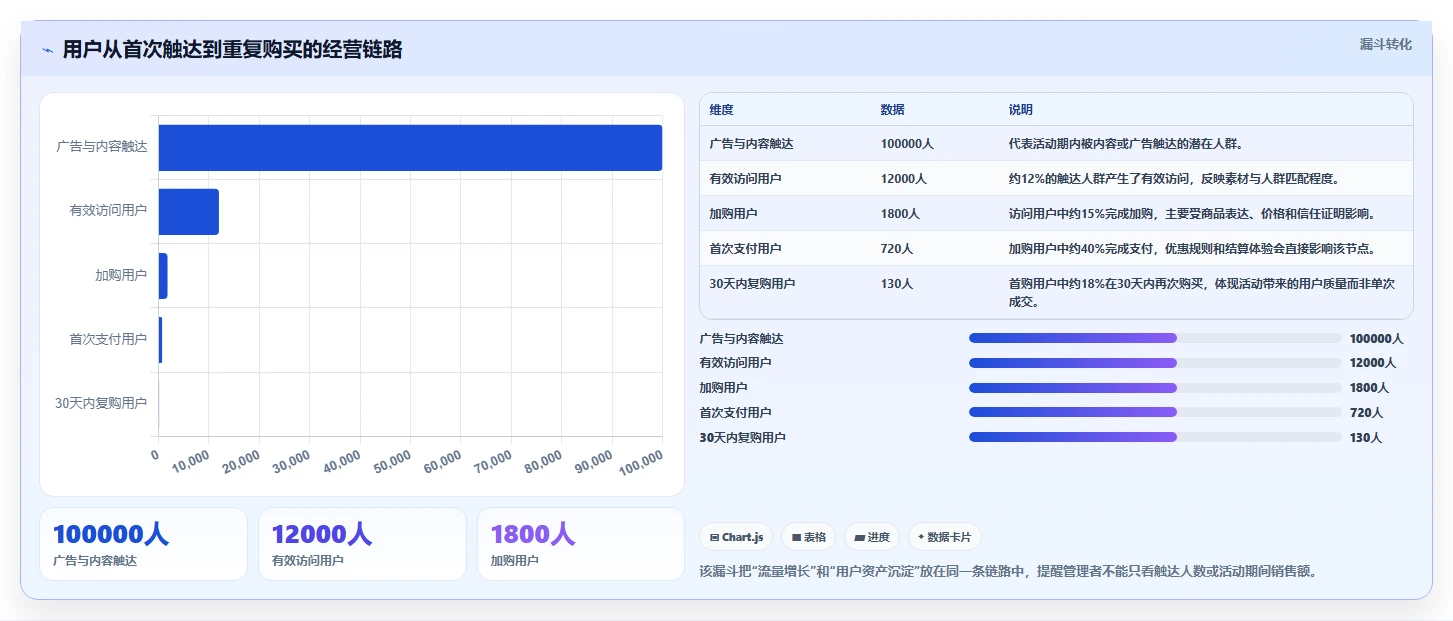The height and width of the screenshot is (621, 1453).
Task: Click the 广告与内容触达 progress bar
Action: point(1155,338)
